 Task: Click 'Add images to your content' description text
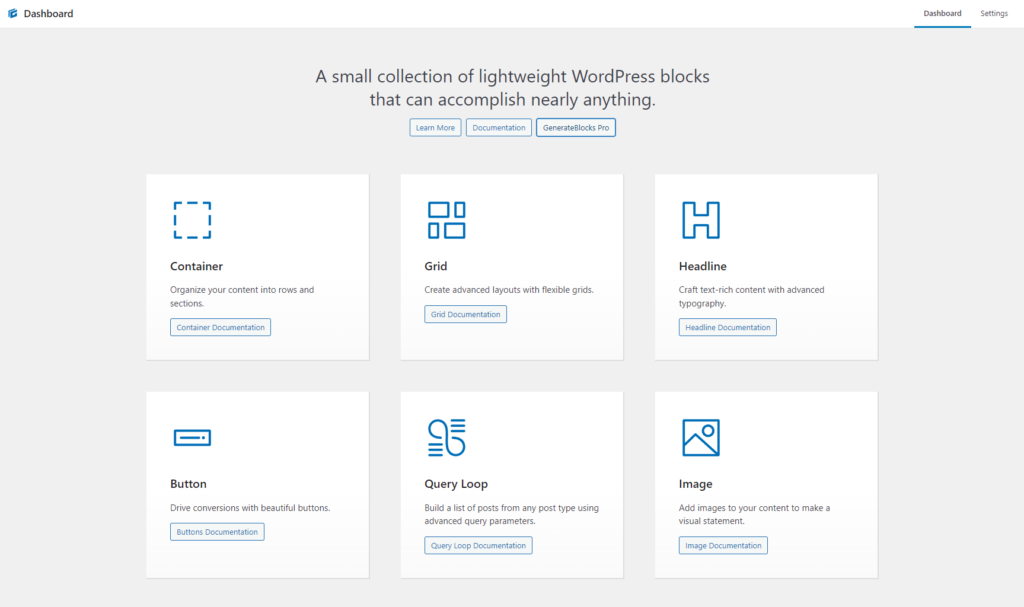[x=754, y=514]
